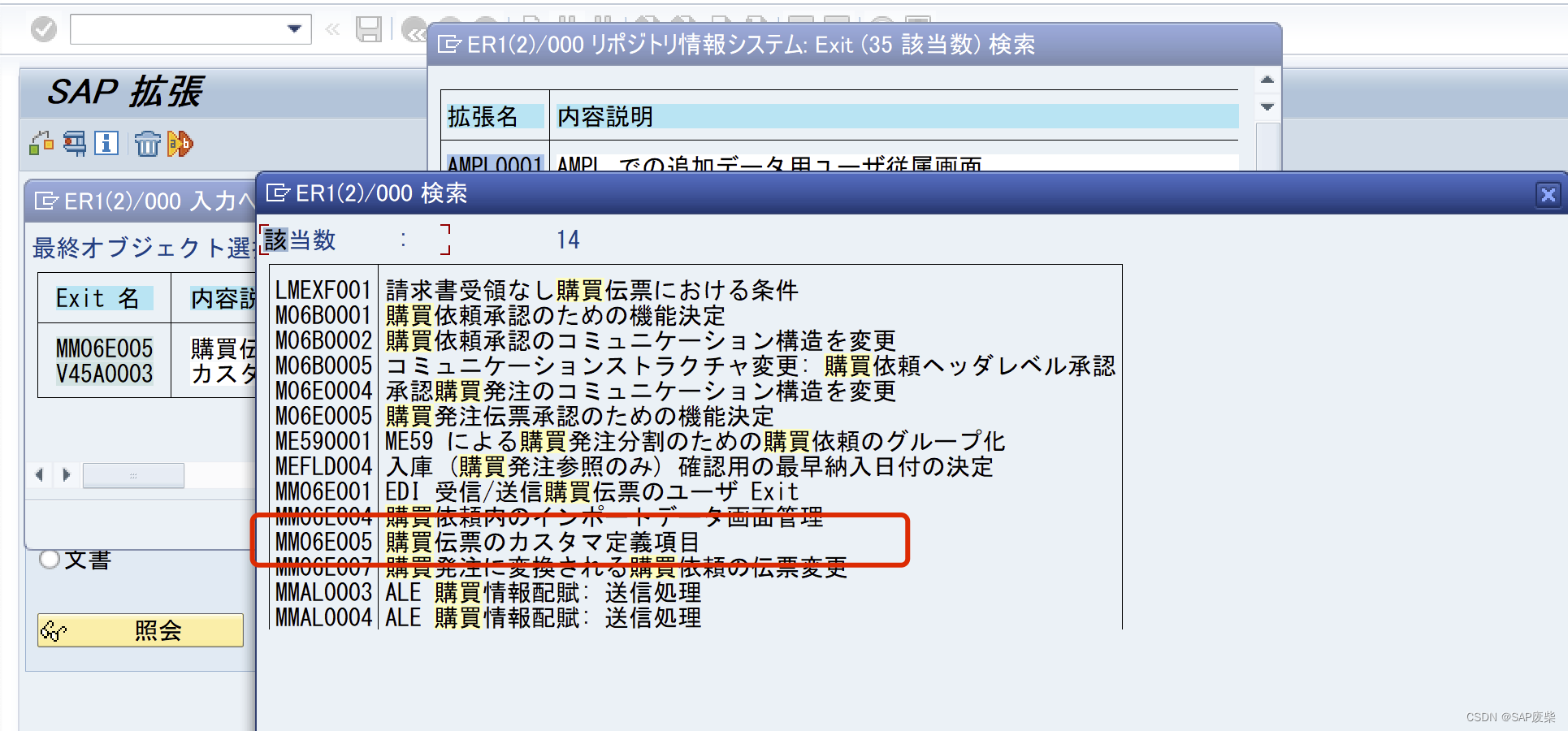Click the 入力ヘルプ window title icon
Image resolution: width=1568 pixels, height=731 pixels.
47,201
